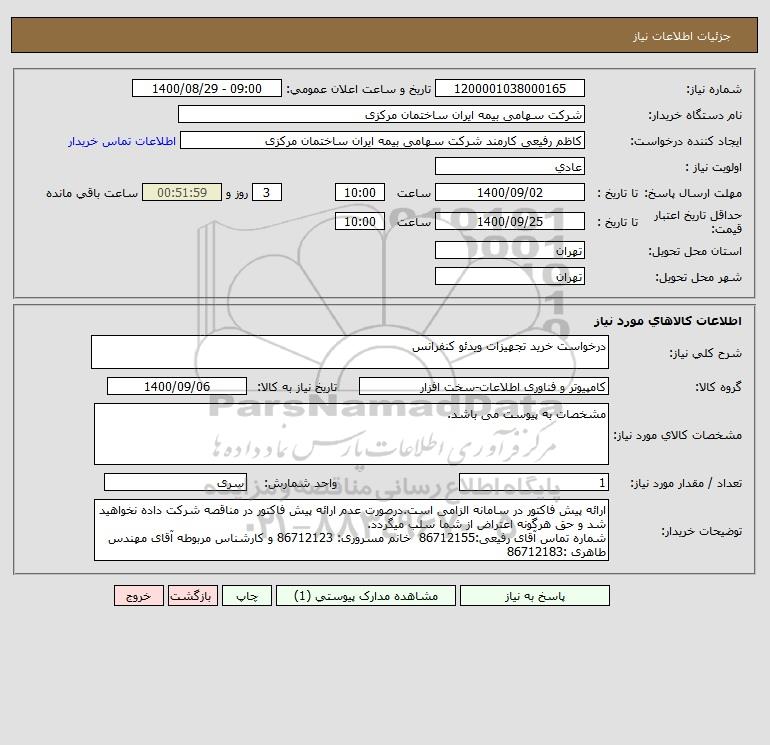Open مشاهده مدارک پیوستی (1) attachments
The height and width of the screenshot is (745, 770).
pos(366,596)
